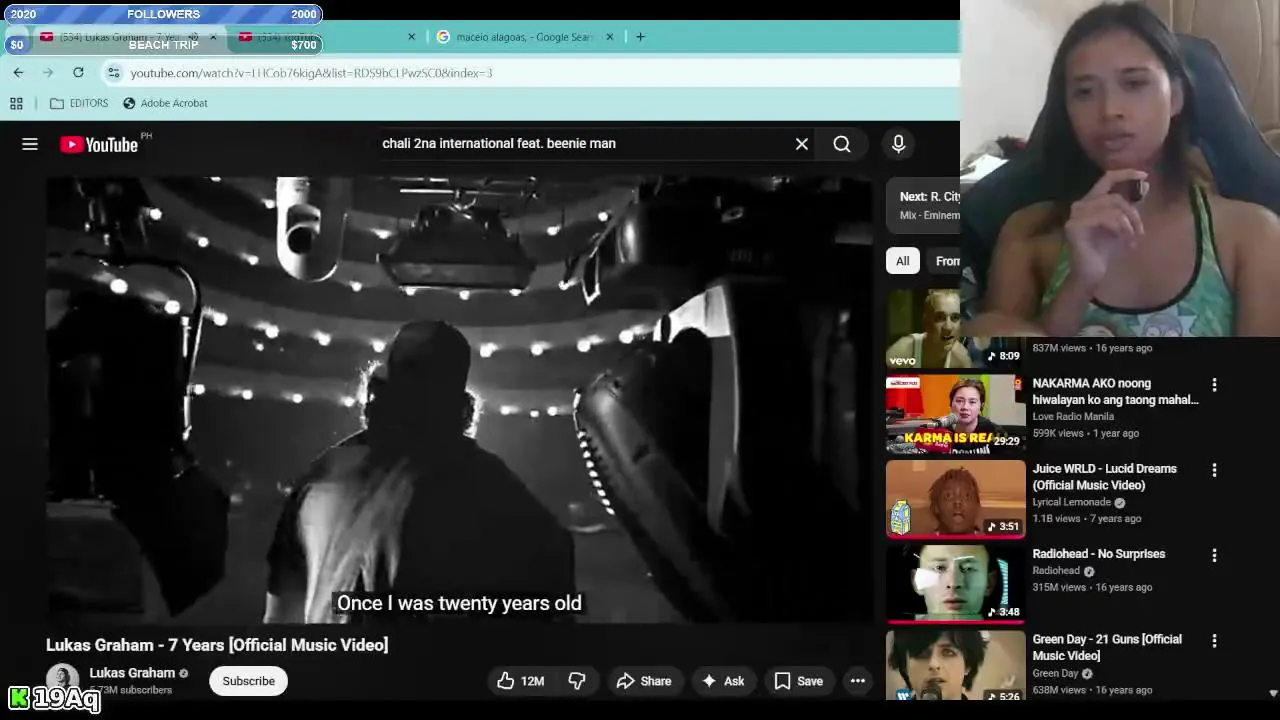Image resolution: width=1280 pixels, height=720 pixels.
Task: Select the All filter chip
Action: [x=902, y=261]
